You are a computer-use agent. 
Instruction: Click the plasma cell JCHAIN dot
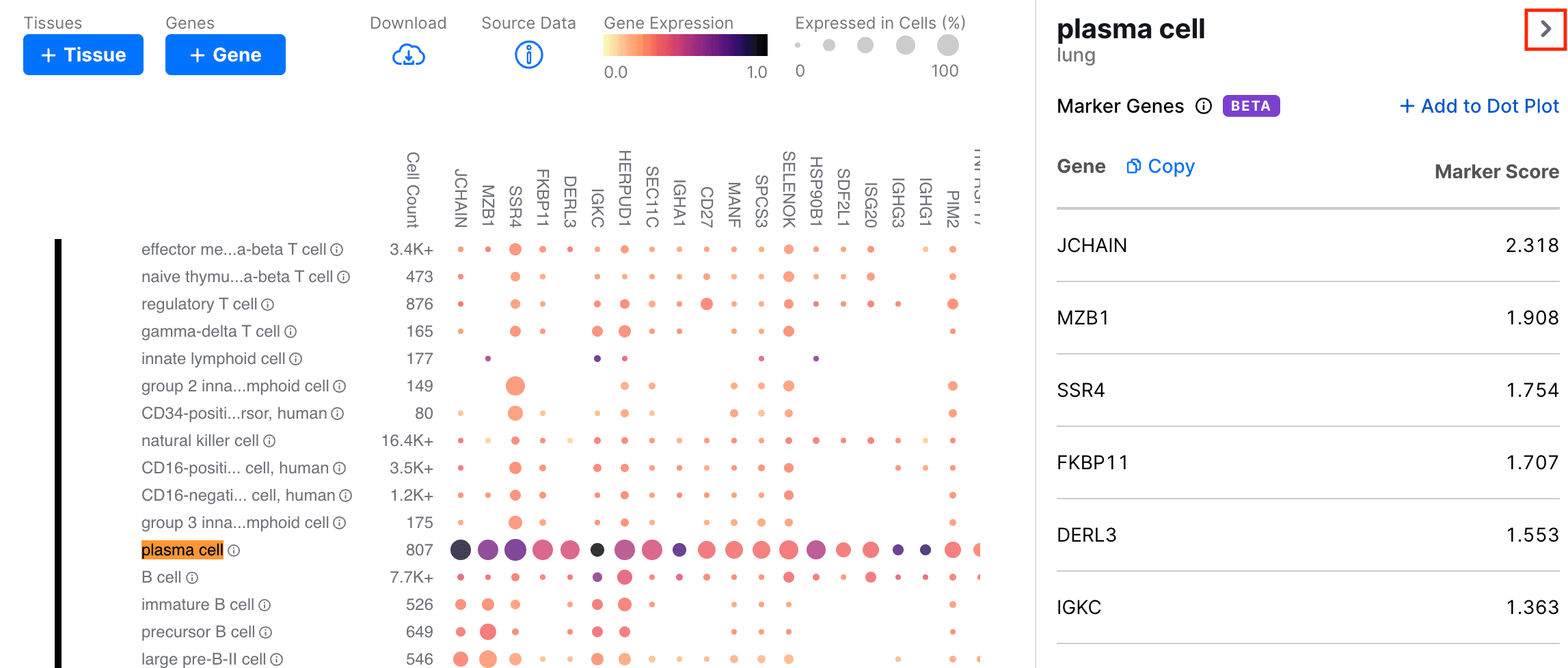pyautogui.click(x=461, y=550)
